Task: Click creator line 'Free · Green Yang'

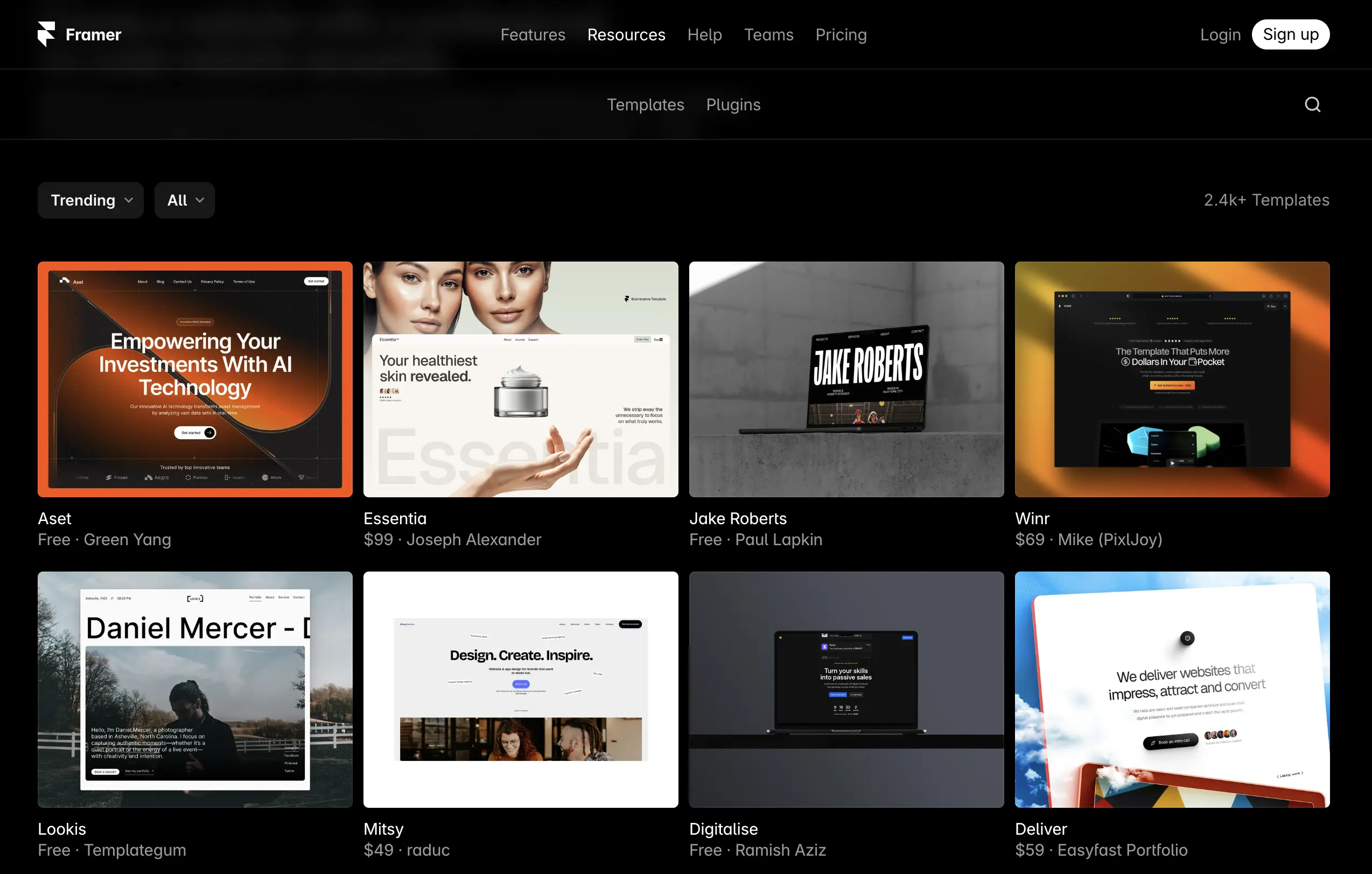Action: pos(104,540)
